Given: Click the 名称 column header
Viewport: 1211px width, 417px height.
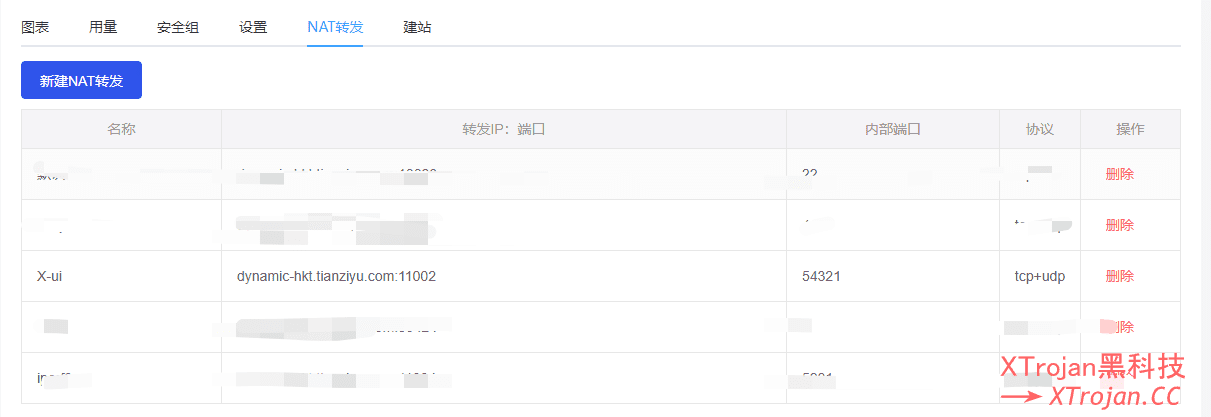Looking at the screenshot, I should (121, 129).
